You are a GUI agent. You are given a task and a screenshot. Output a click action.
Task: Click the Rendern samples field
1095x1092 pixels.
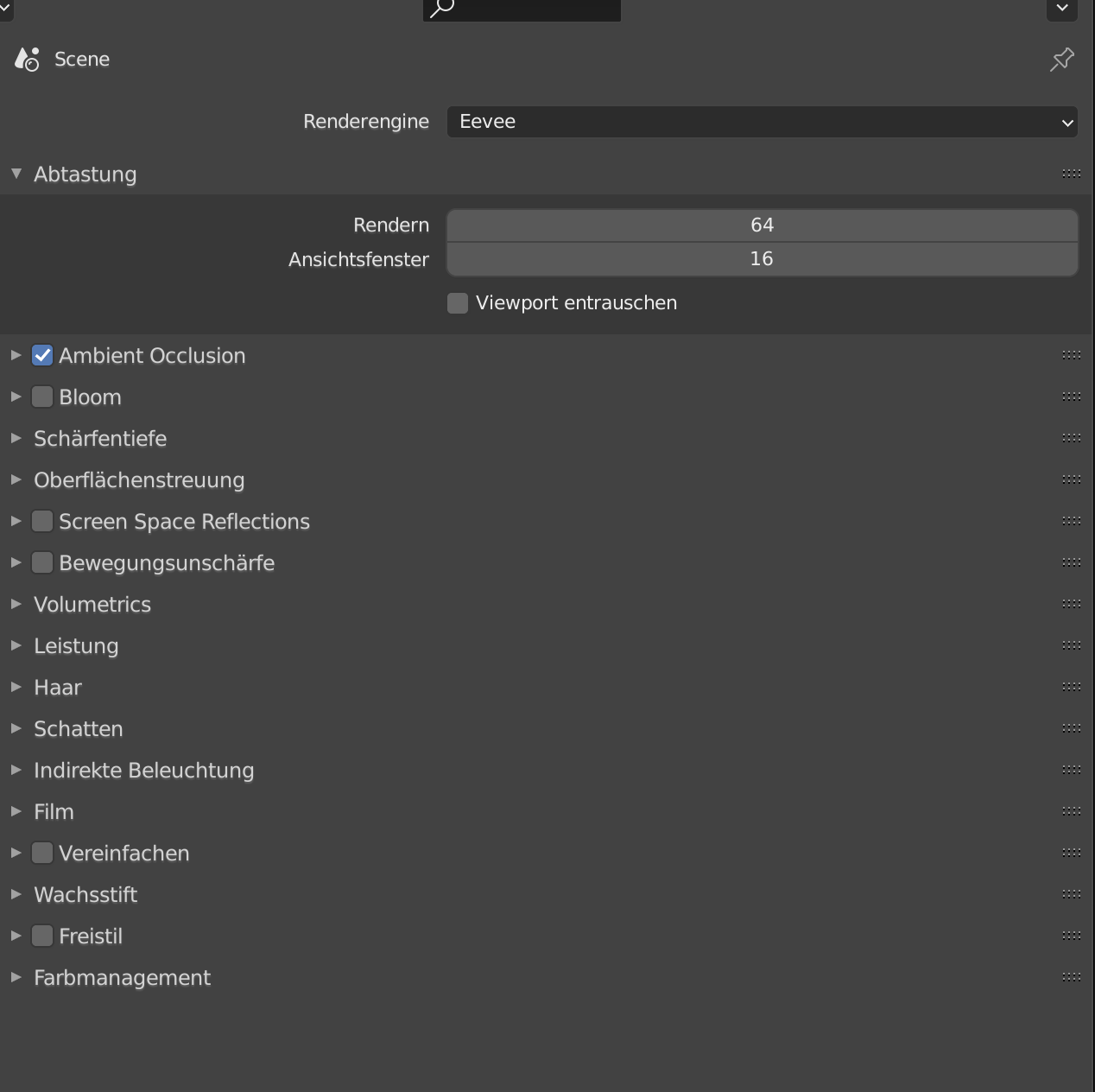point(762,225)
